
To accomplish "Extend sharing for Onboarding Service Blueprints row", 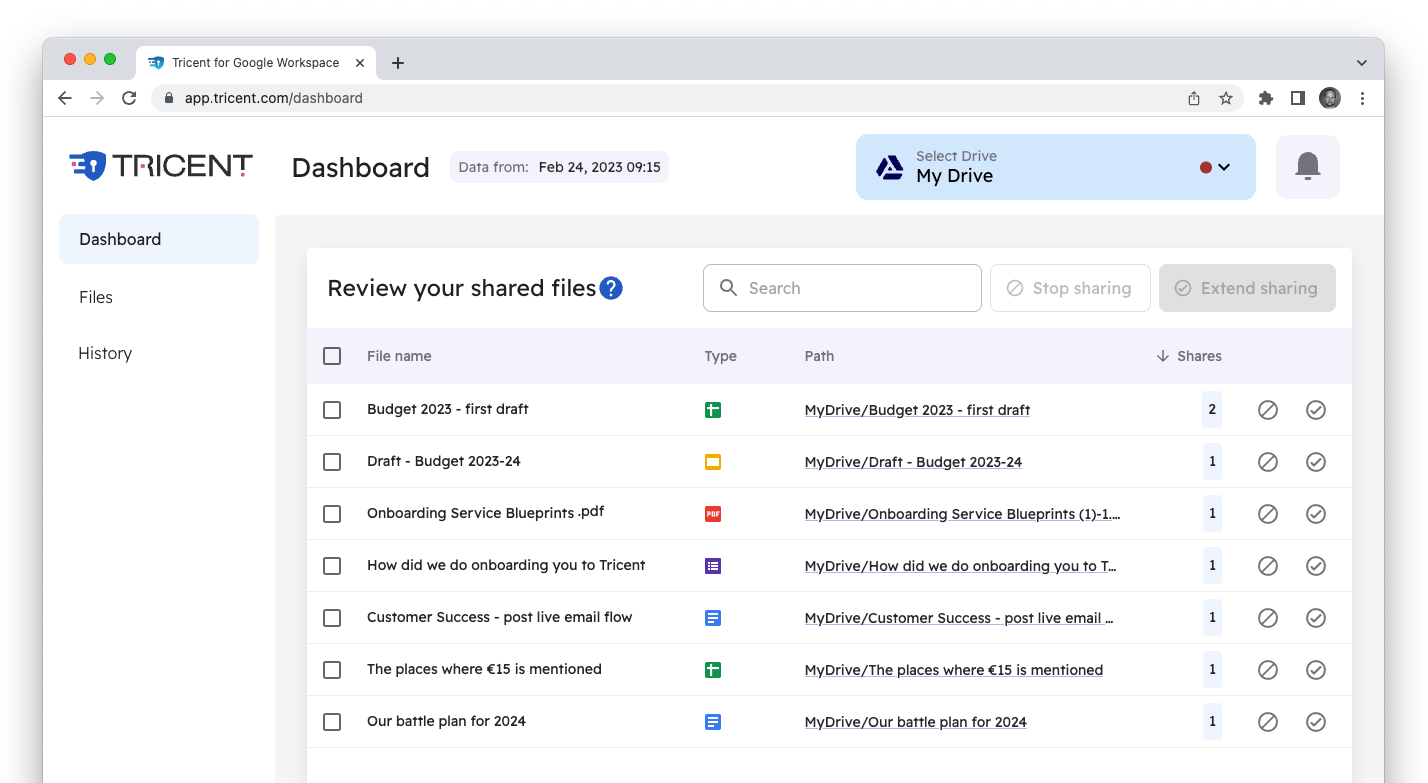I will [1316, 514].
